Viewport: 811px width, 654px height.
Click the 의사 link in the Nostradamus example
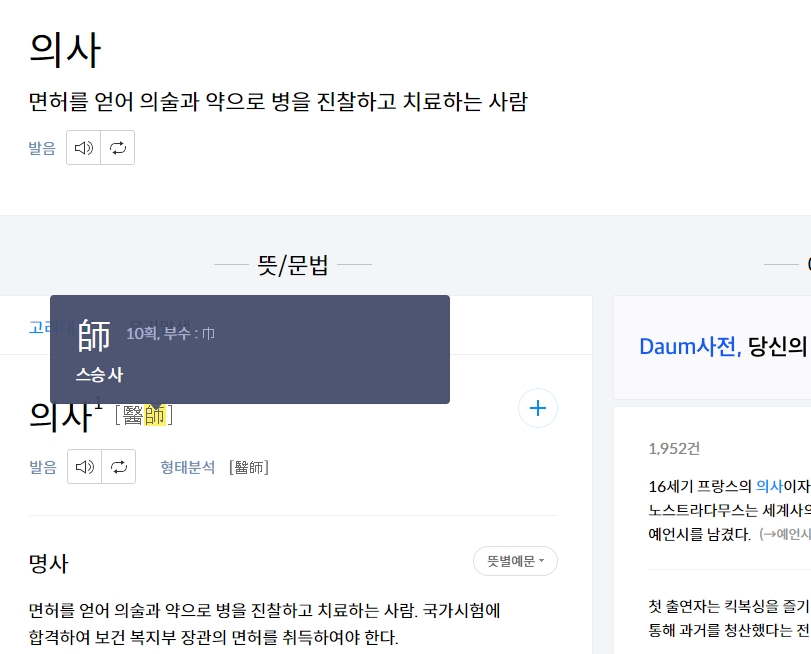point(769,486)
